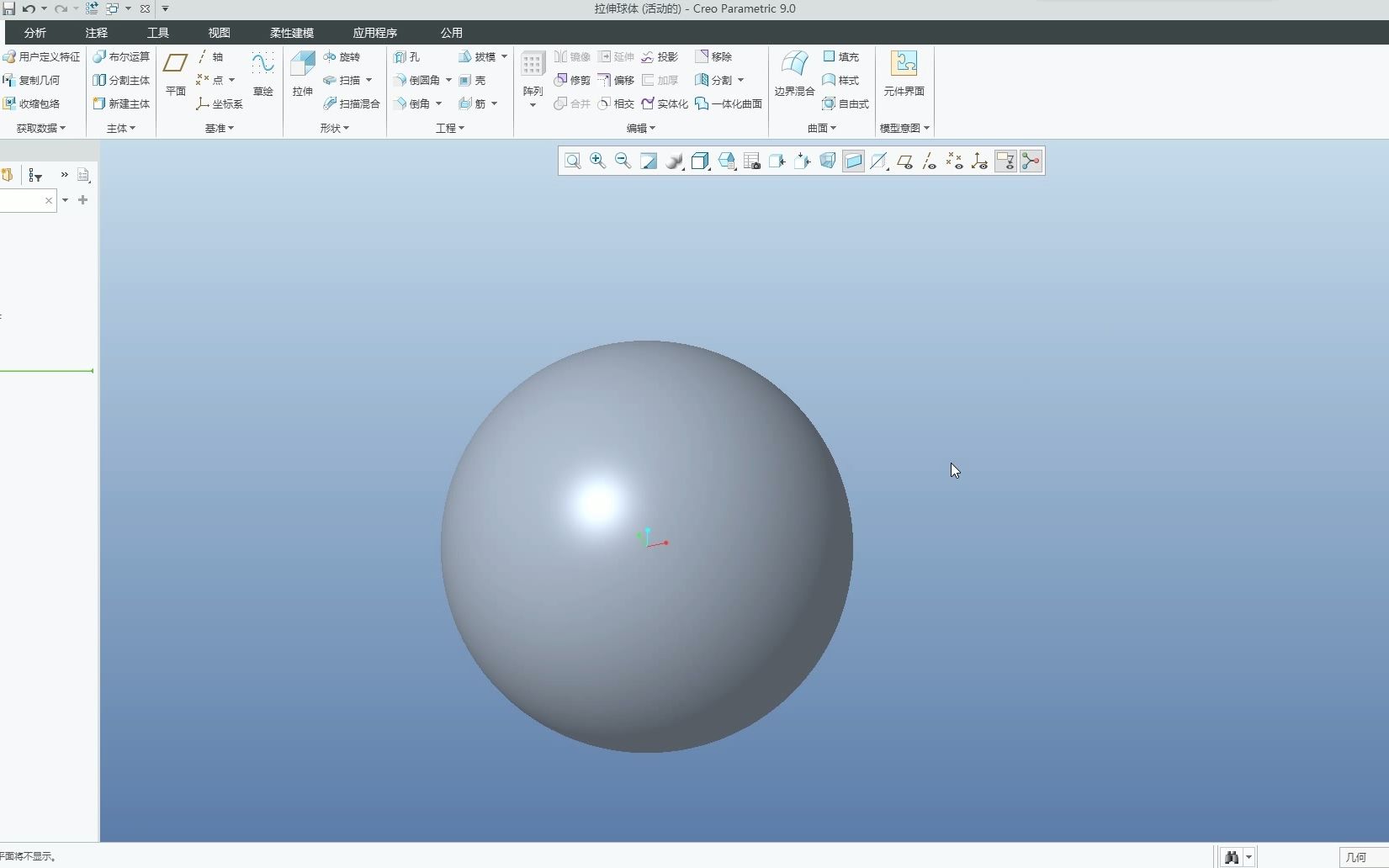
Task: Expand the 形状 (Shapes) group dropdown
Action: coord(334,128)
